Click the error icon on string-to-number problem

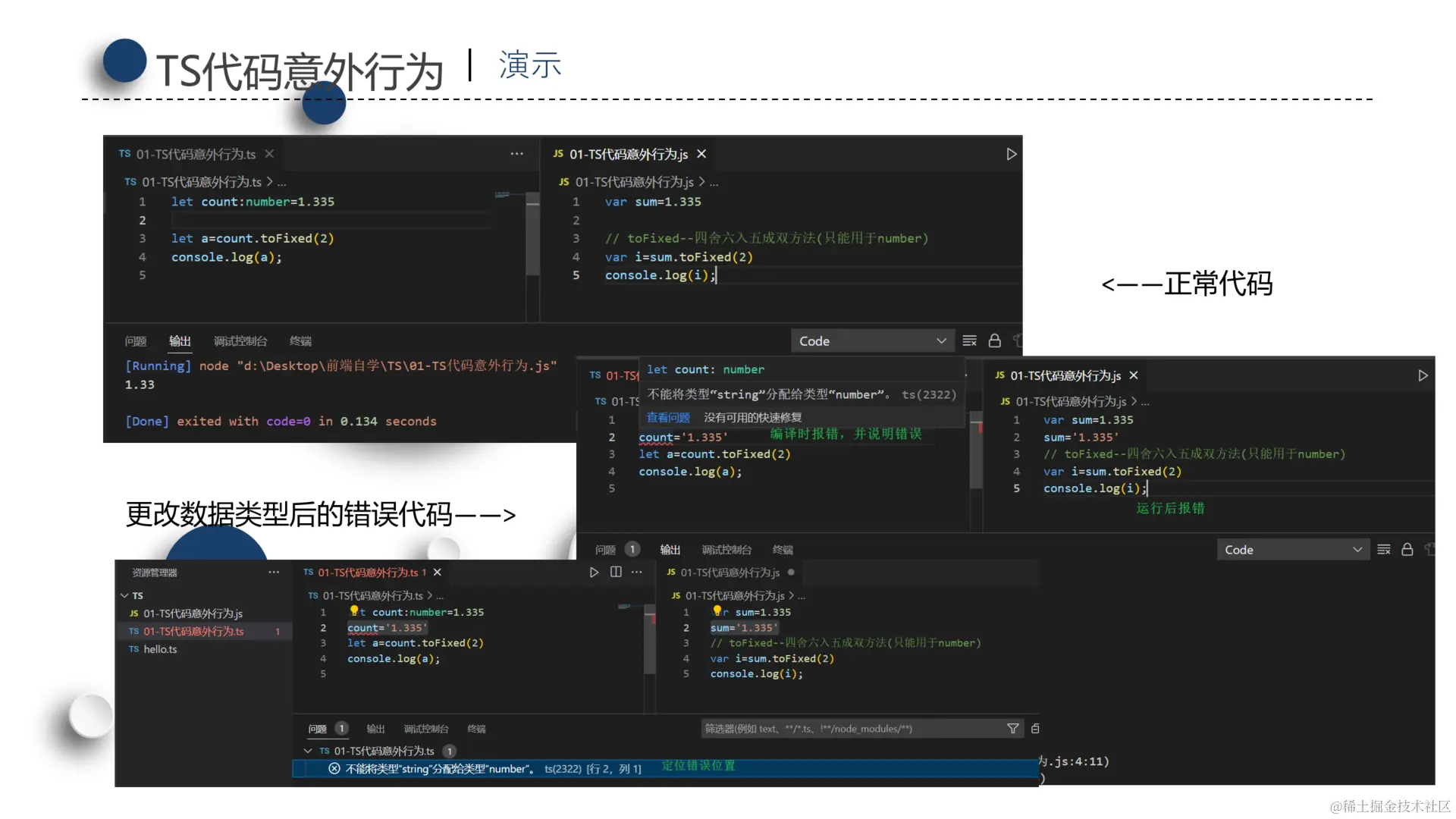coord(334,769)
